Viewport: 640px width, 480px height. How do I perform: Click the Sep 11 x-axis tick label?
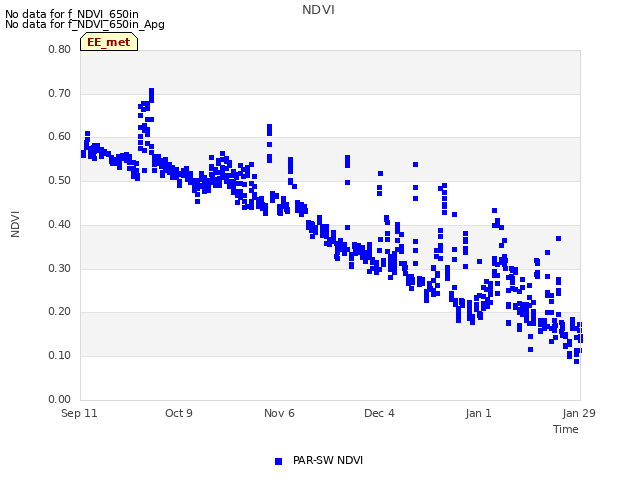(79, 413)
